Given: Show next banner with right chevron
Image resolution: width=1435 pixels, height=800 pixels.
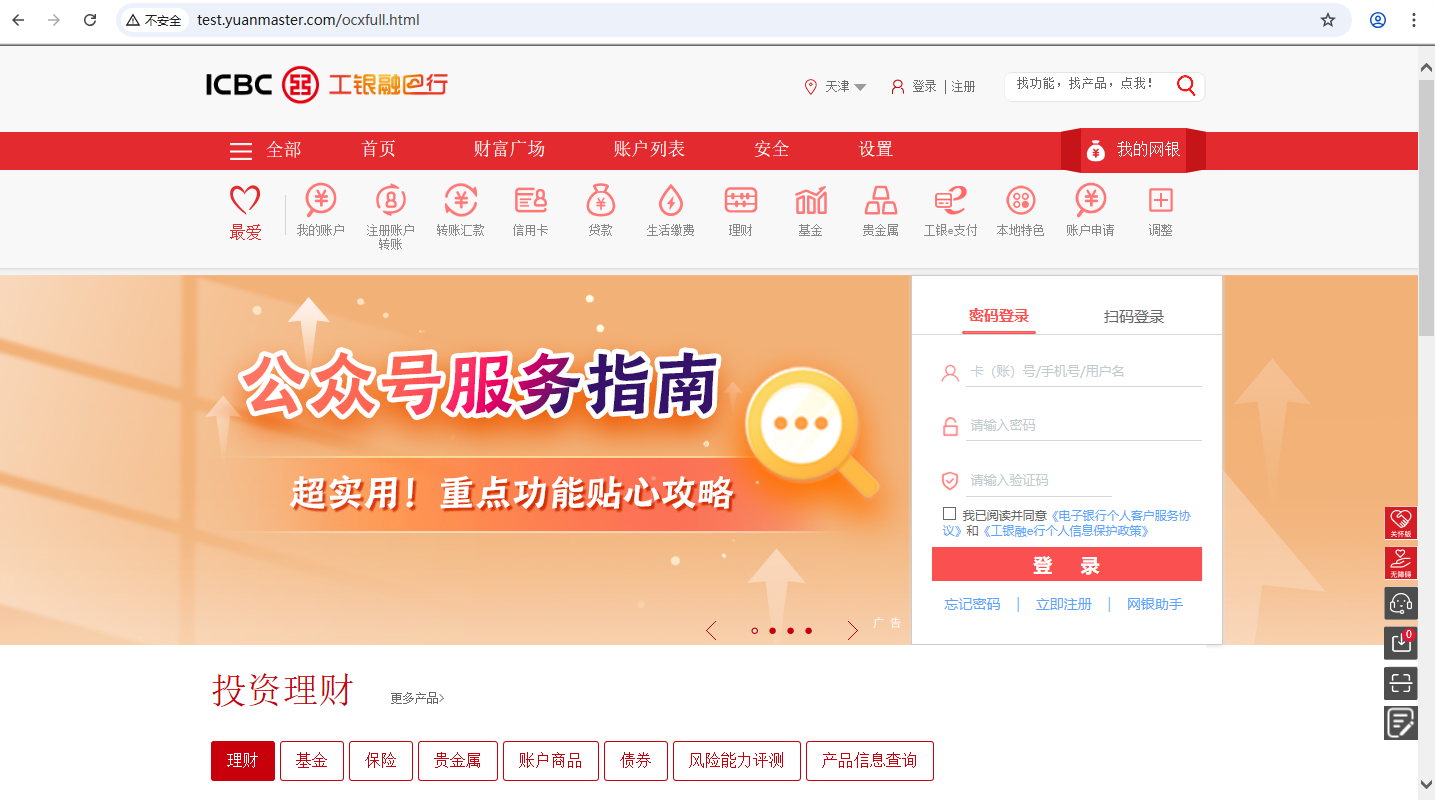Looking at the screenshot, I should pyautogui.click(x=852, y=630).
